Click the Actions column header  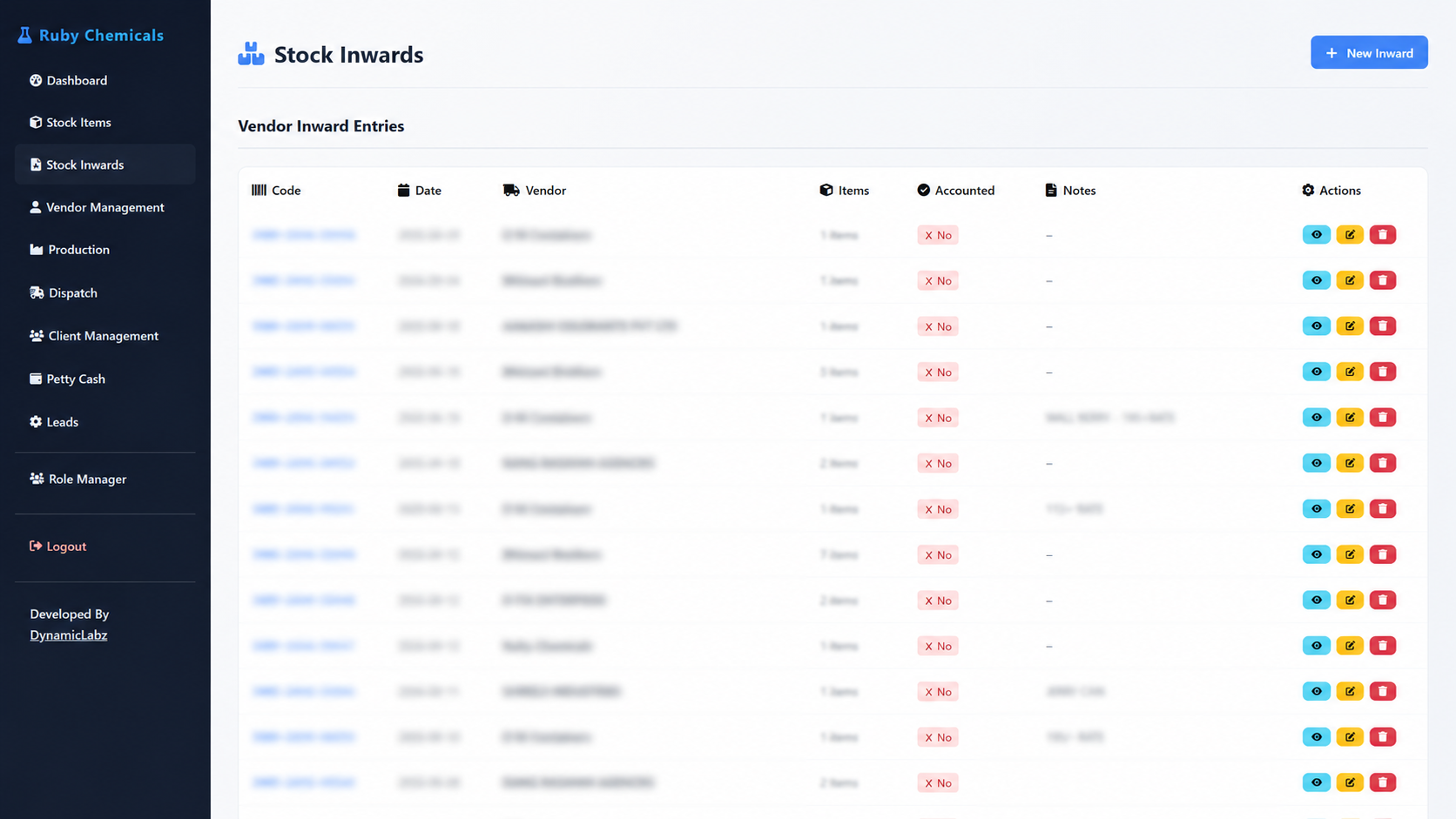click(x=1331, y=191)
